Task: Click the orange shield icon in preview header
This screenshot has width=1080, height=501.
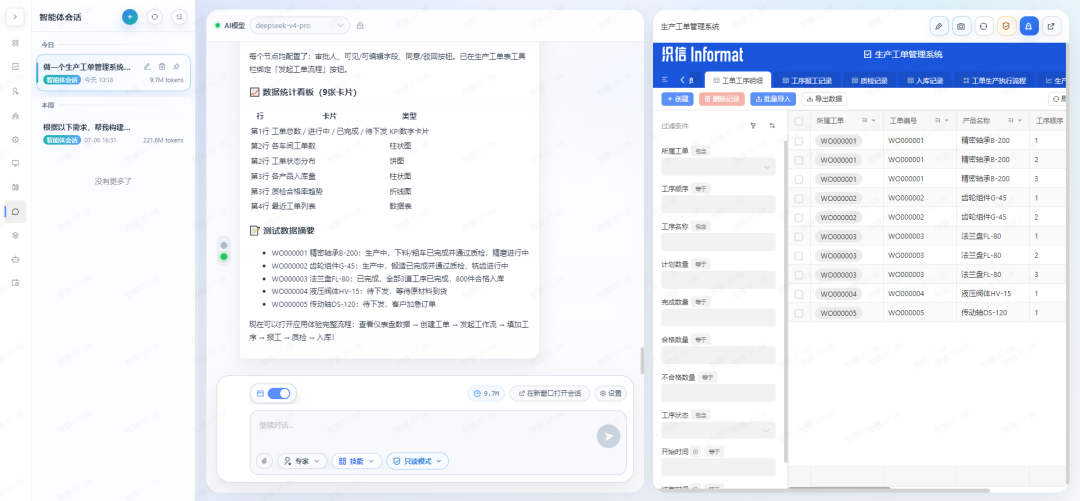Action: (1006, 26)
